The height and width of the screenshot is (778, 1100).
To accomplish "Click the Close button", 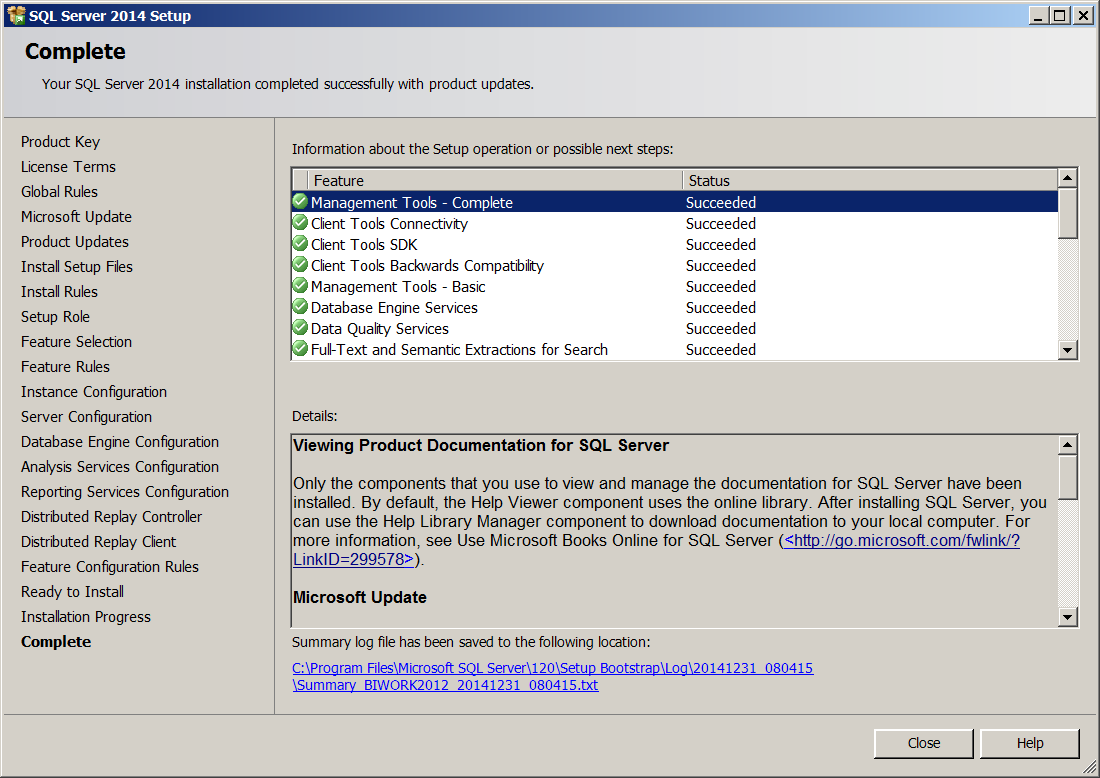I will 923,743.
